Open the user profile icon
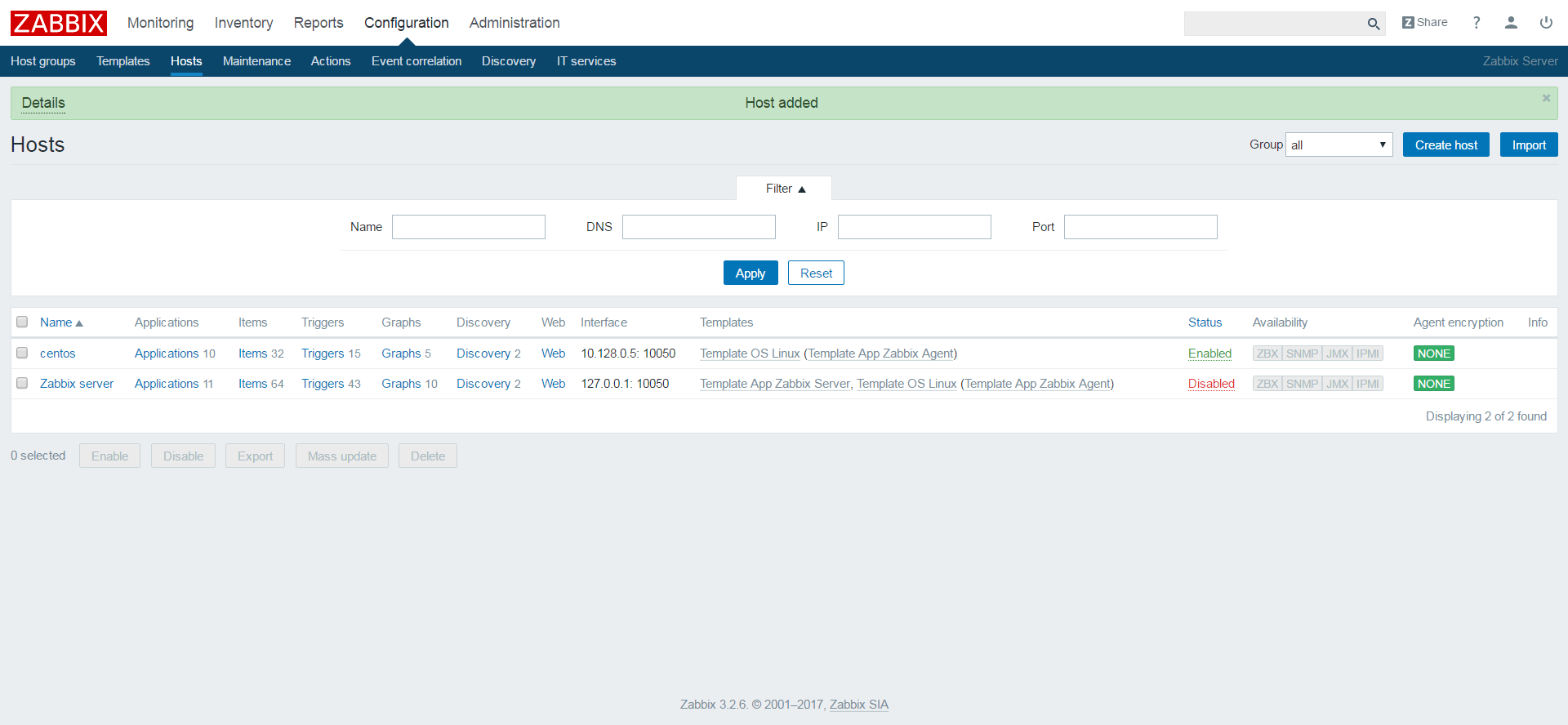Viewport: 1568px width, 725px height. (1511, 23)
